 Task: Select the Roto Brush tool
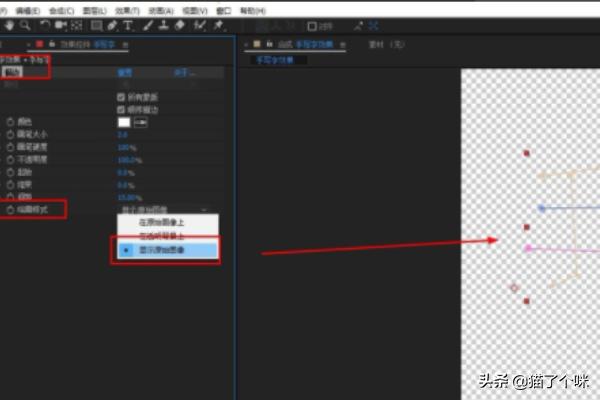tap(199, 26)
